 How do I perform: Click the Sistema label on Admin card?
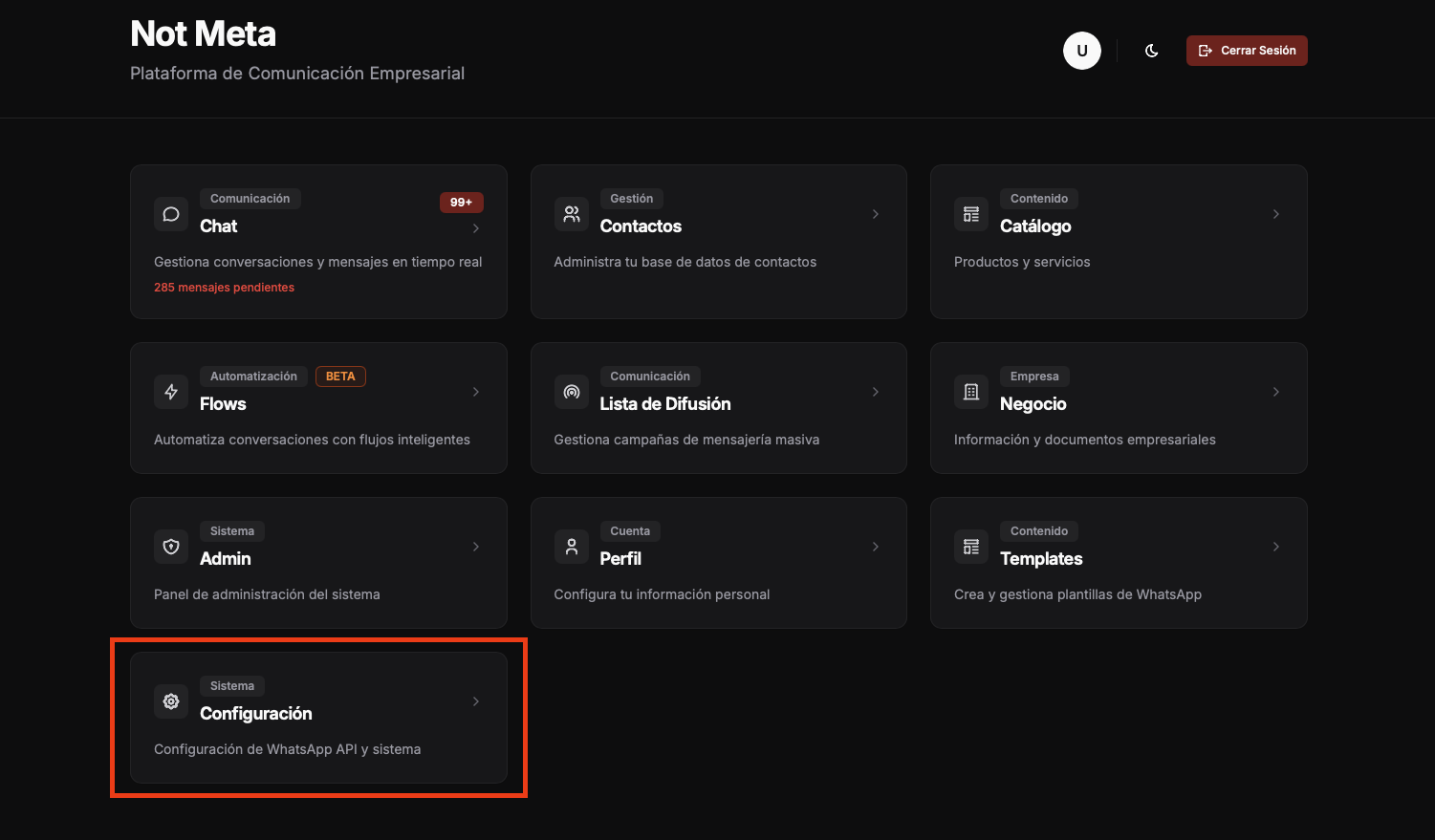[231, 530]
